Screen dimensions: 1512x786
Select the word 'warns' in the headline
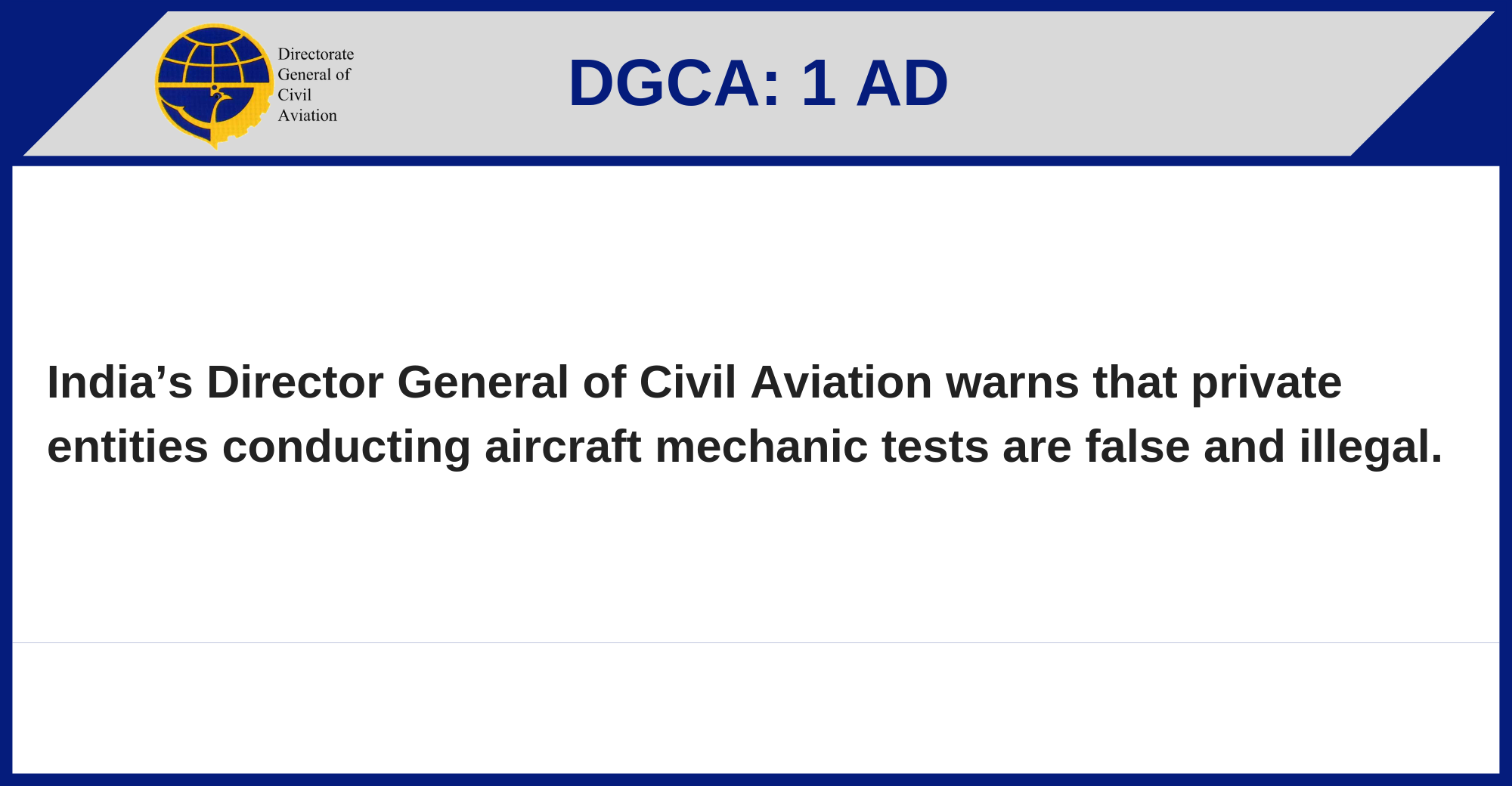click(1012, 382)
